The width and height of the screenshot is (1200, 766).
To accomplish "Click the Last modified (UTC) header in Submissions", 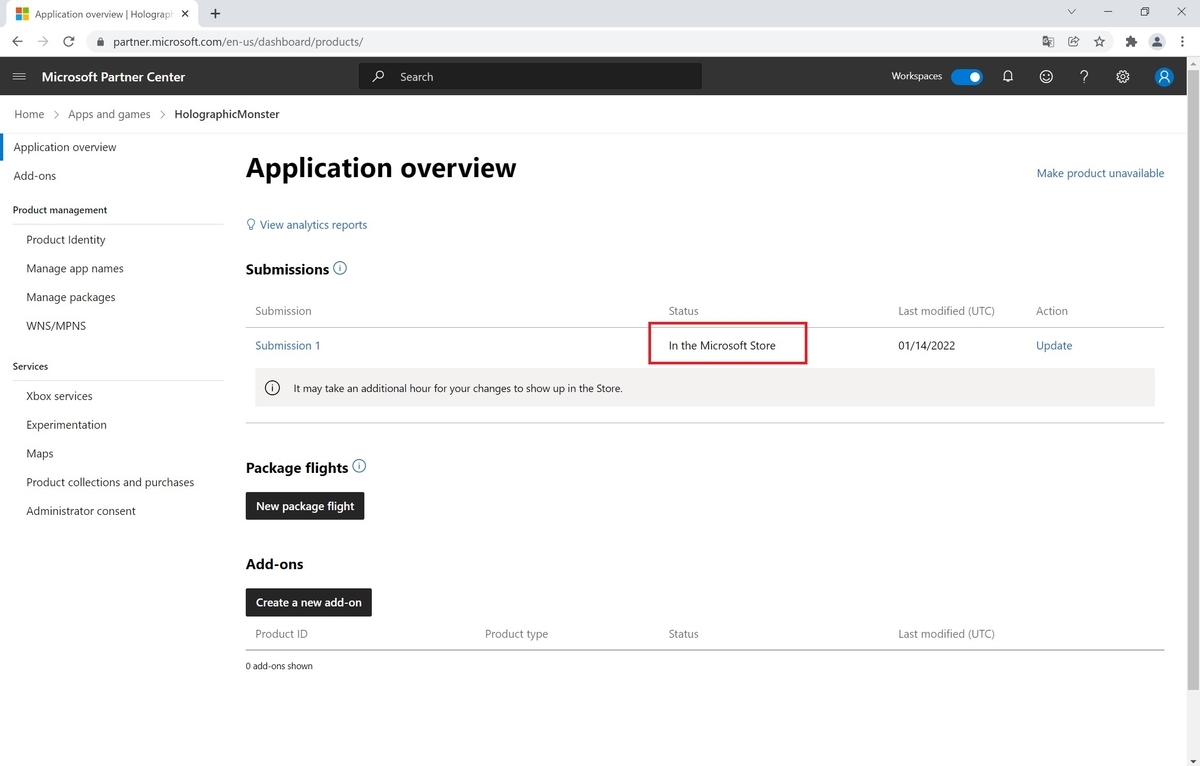I will [x=946, y=311].
